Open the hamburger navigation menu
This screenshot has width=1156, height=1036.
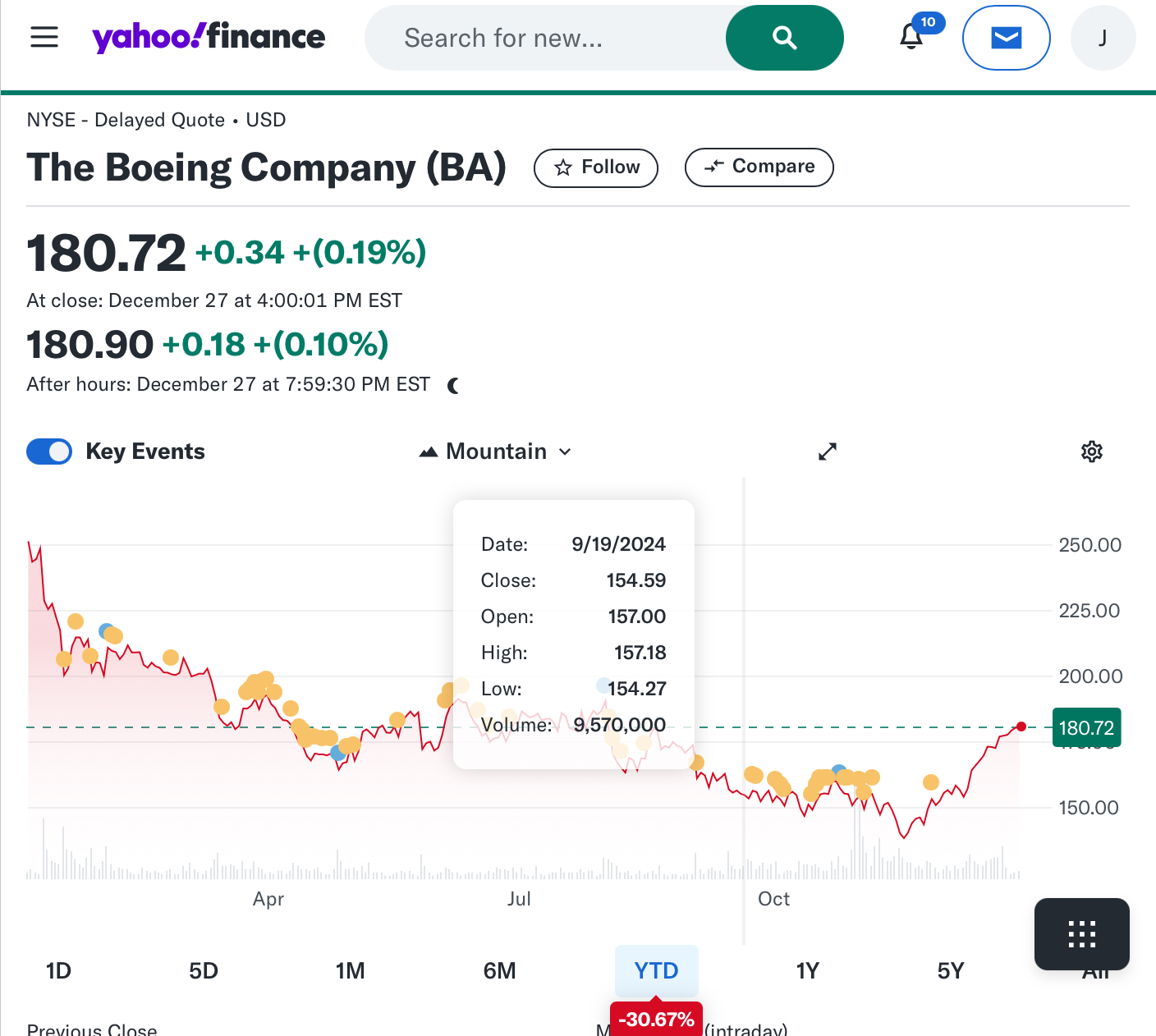coord(44,37)
